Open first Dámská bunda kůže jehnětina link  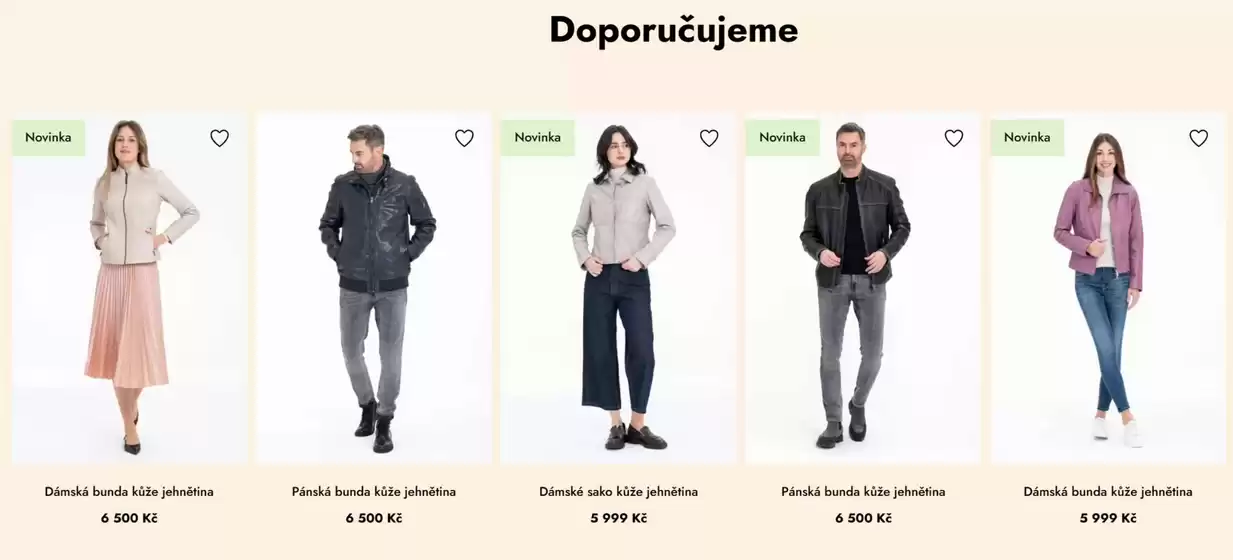tap(129, 492)
